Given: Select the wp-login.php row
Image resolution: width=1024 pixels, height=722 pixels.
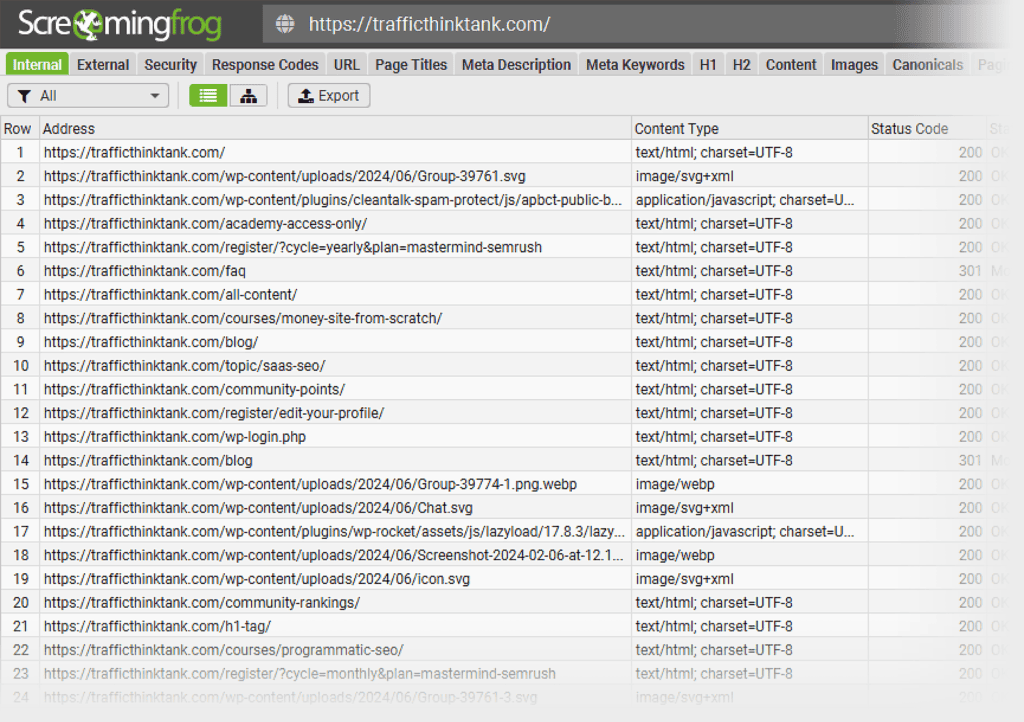Looking at the screenshot, I should tap(175, 437).
